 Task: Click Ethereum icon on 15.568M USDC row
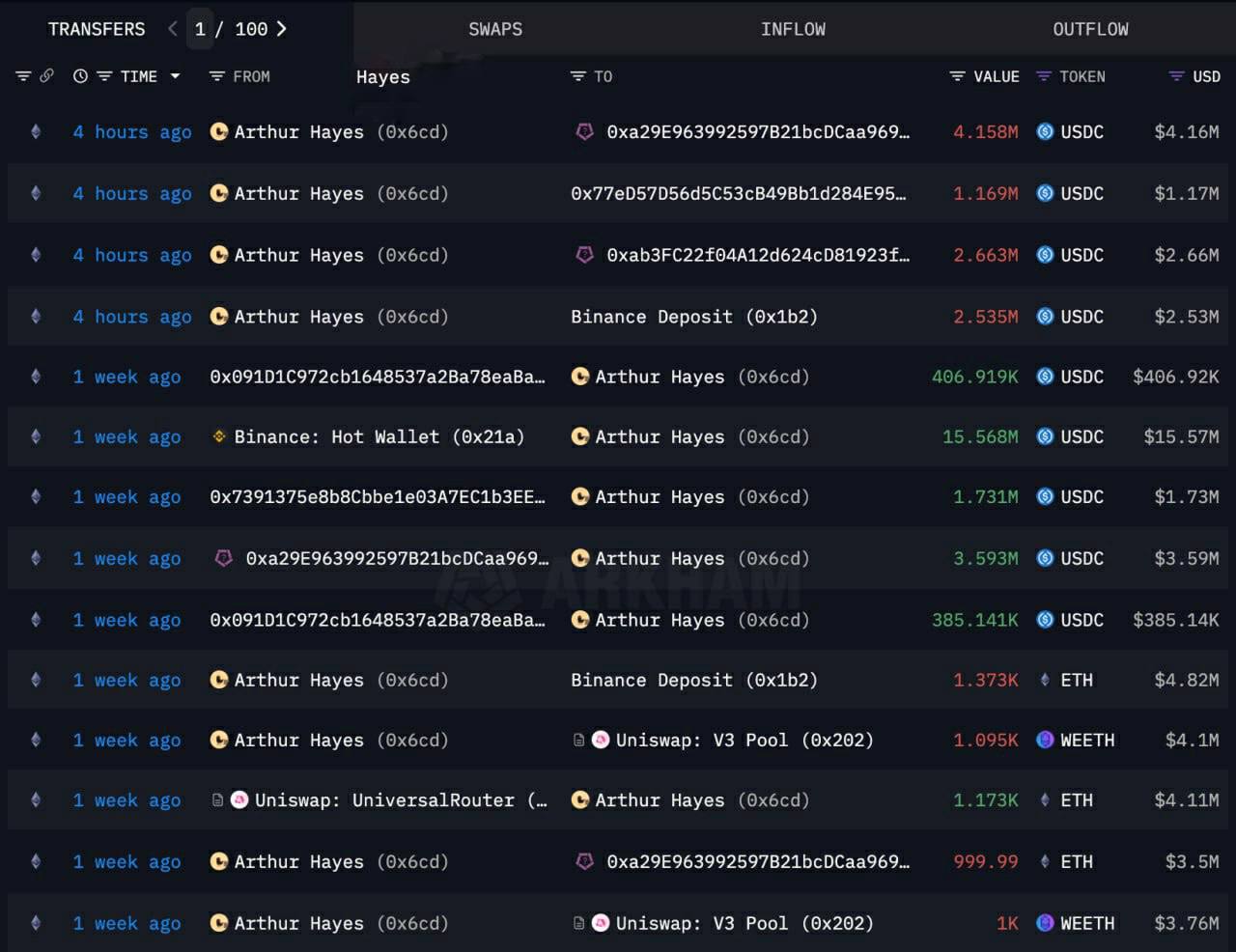[36, 436]
